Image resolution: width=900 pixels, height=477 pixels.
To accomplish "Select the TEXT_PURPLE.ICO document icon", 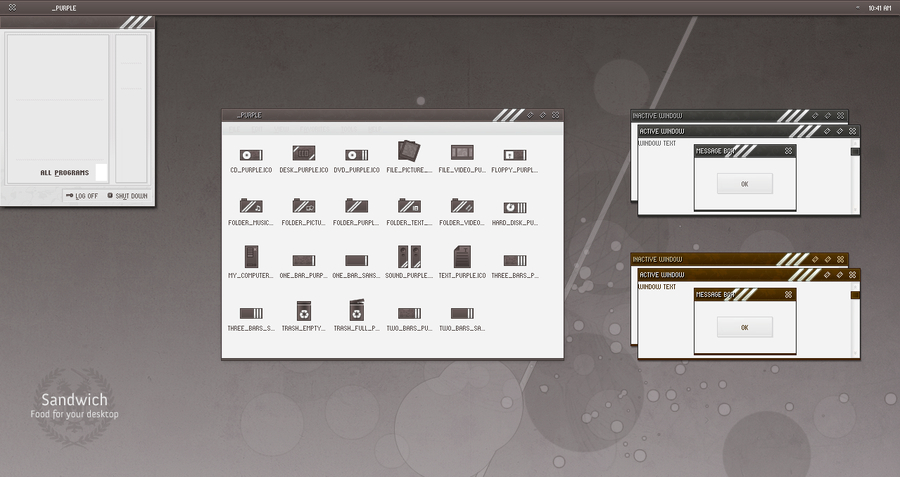I will (x=462, y=257).
